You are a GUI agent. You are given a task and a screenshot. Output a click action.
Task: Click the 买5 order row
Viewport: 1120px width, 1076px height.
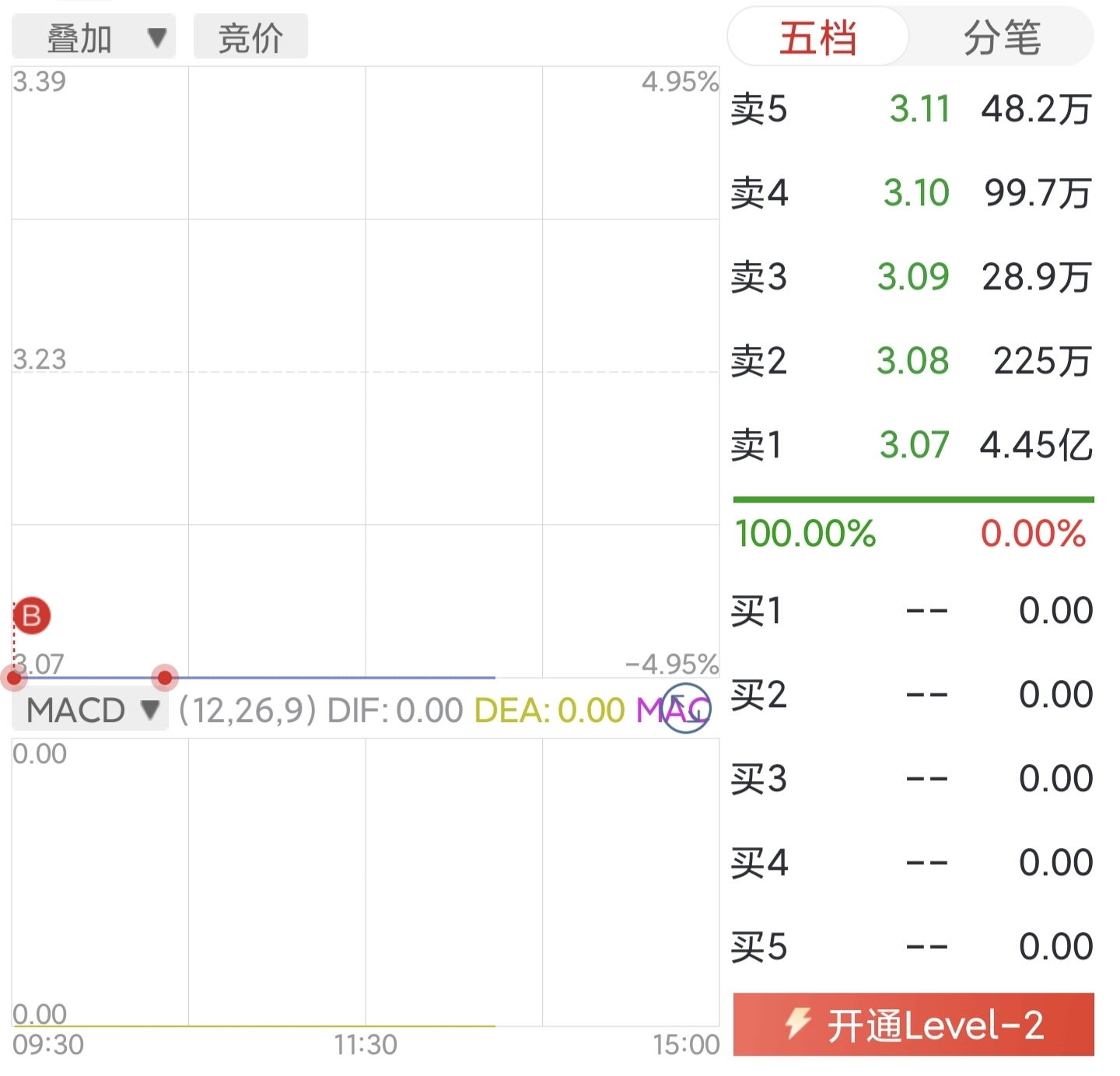[912, 947]
